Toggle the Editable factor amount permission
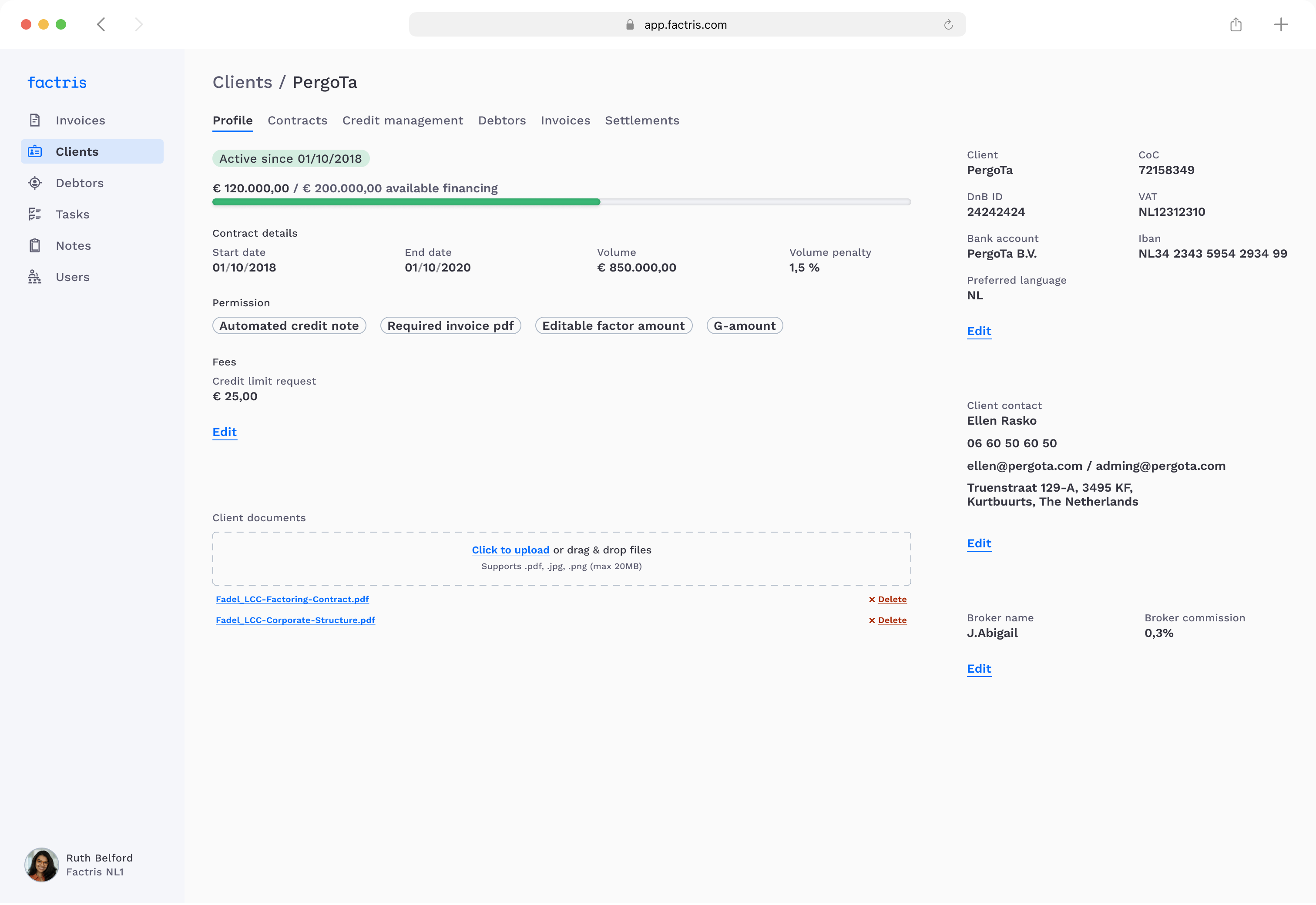This screenshot has height=905, width=1316. coord(614,325)
